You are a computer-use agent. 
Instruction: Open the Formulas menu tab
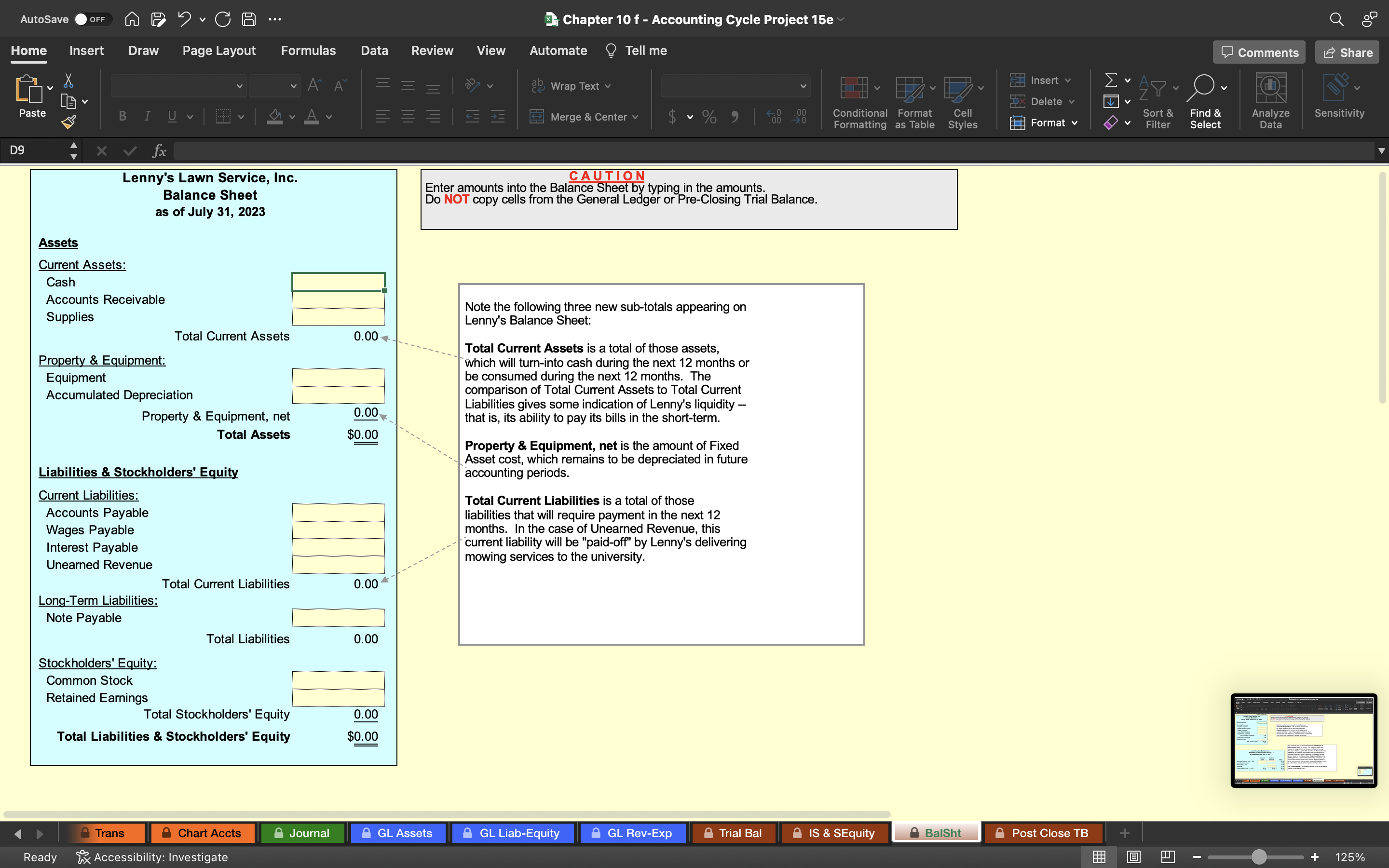pos(307,50)
